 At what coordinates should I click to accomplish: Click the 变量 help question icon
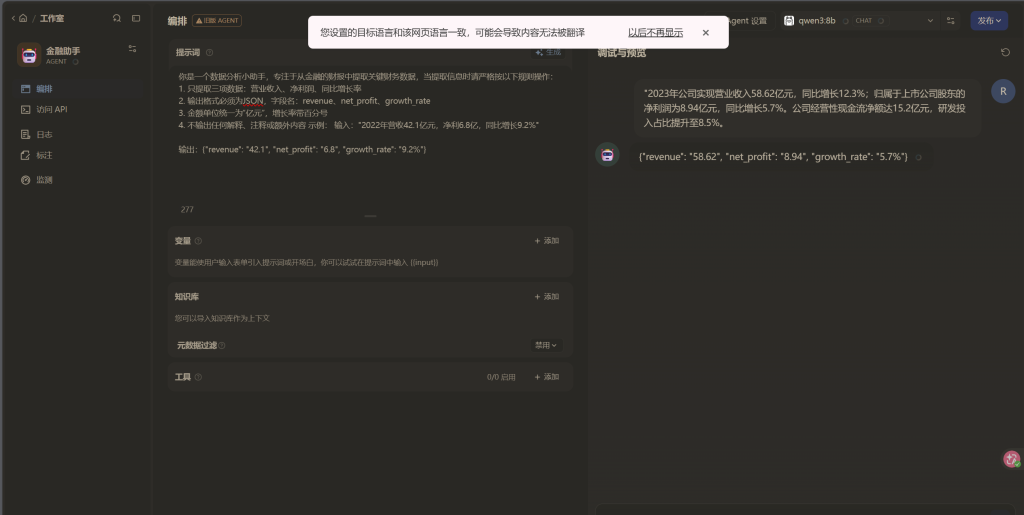[199, 241]
